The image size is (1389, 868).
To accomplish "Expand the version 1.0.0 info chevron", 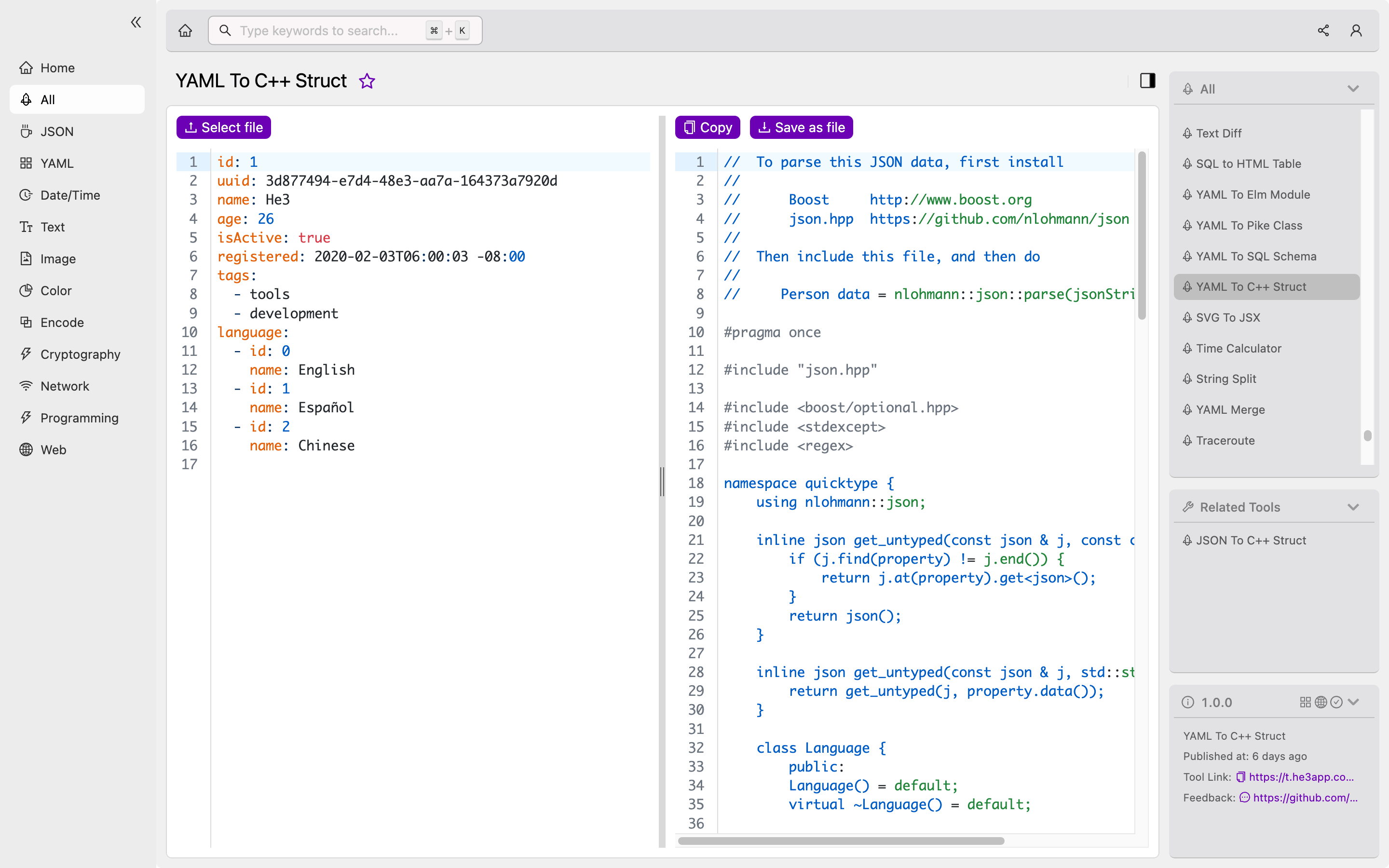I will click(x=1353, y=702).
